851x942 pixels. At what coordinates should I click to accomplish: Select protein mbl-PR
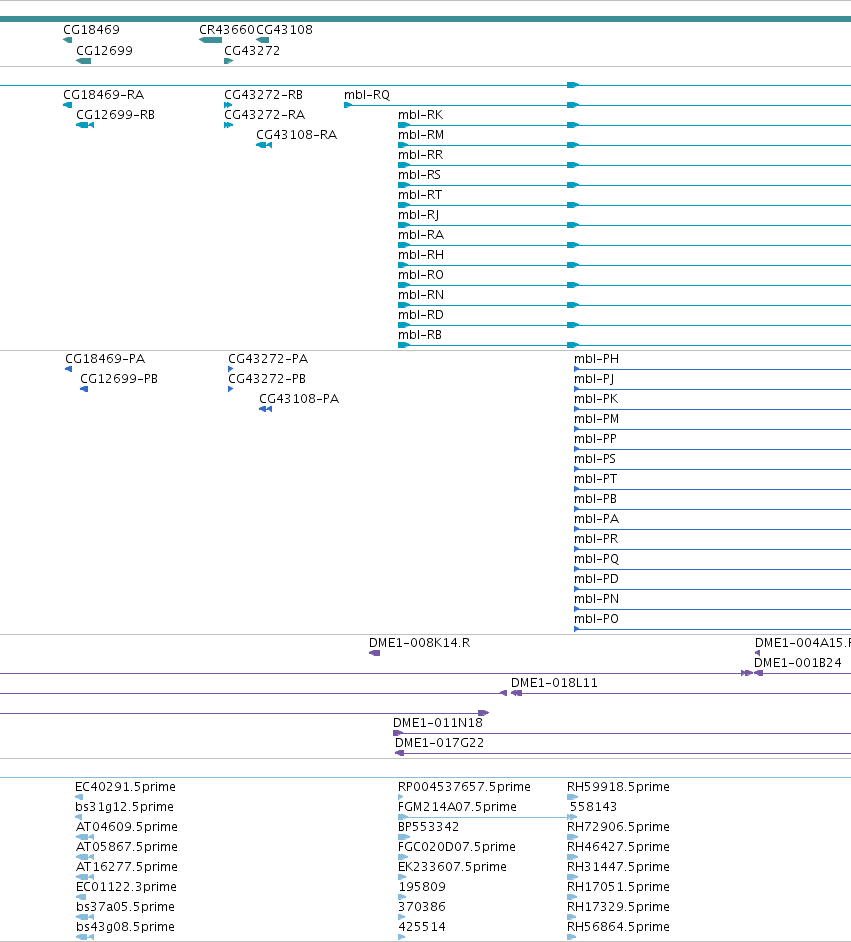(596, 539)
